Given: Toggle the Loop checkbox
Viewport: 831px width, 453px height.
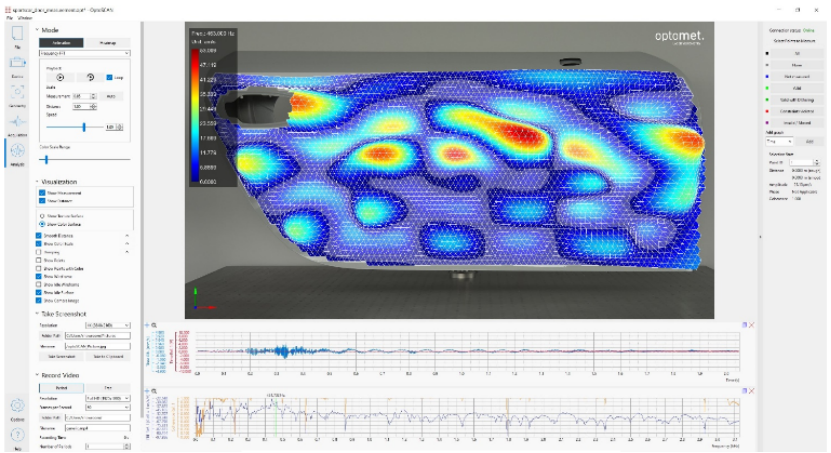Looking at the screenshot, I should click(x=109, y=77).
